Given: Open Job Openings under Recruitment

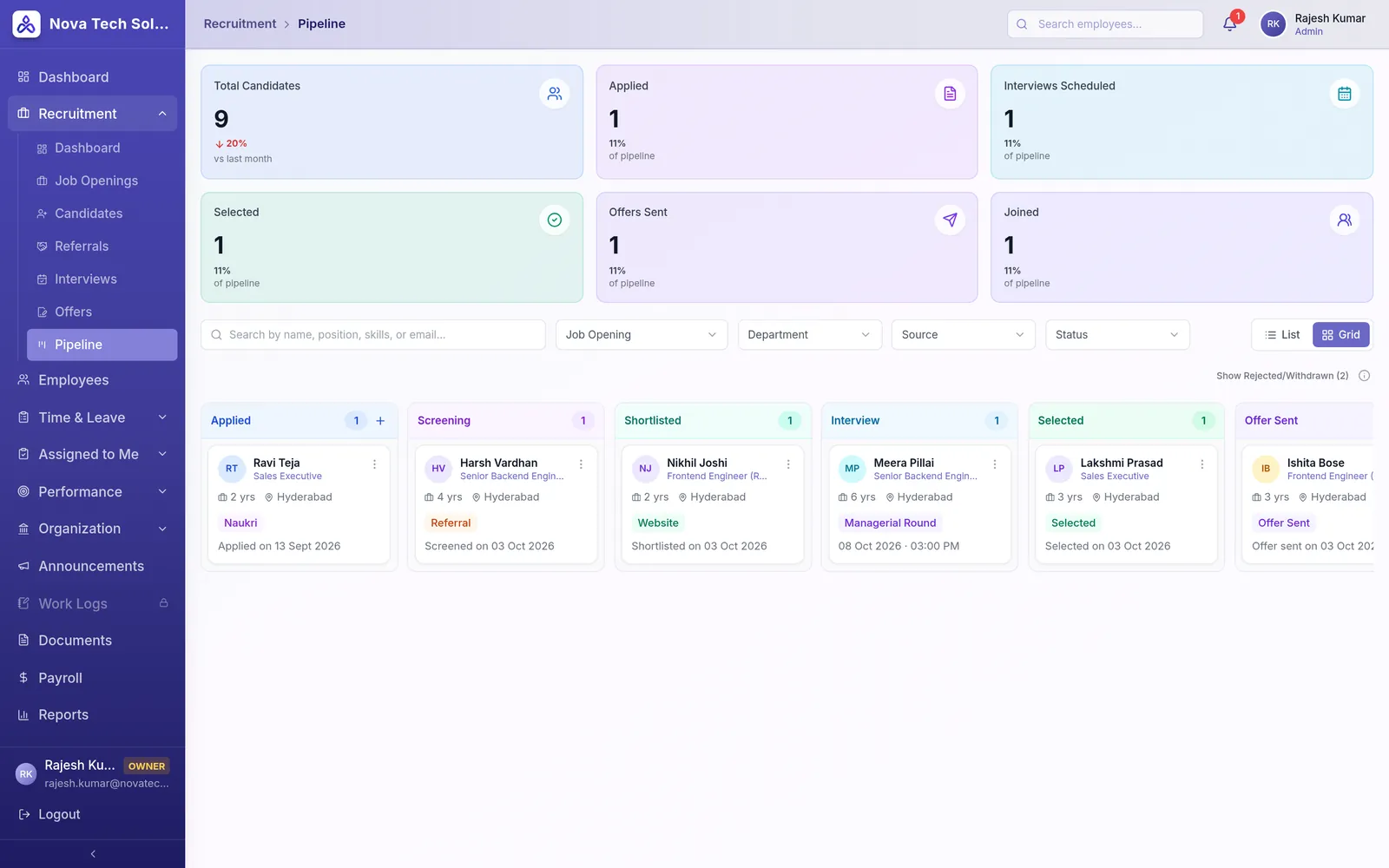Looking at the screenshot, I should [102, 181].
